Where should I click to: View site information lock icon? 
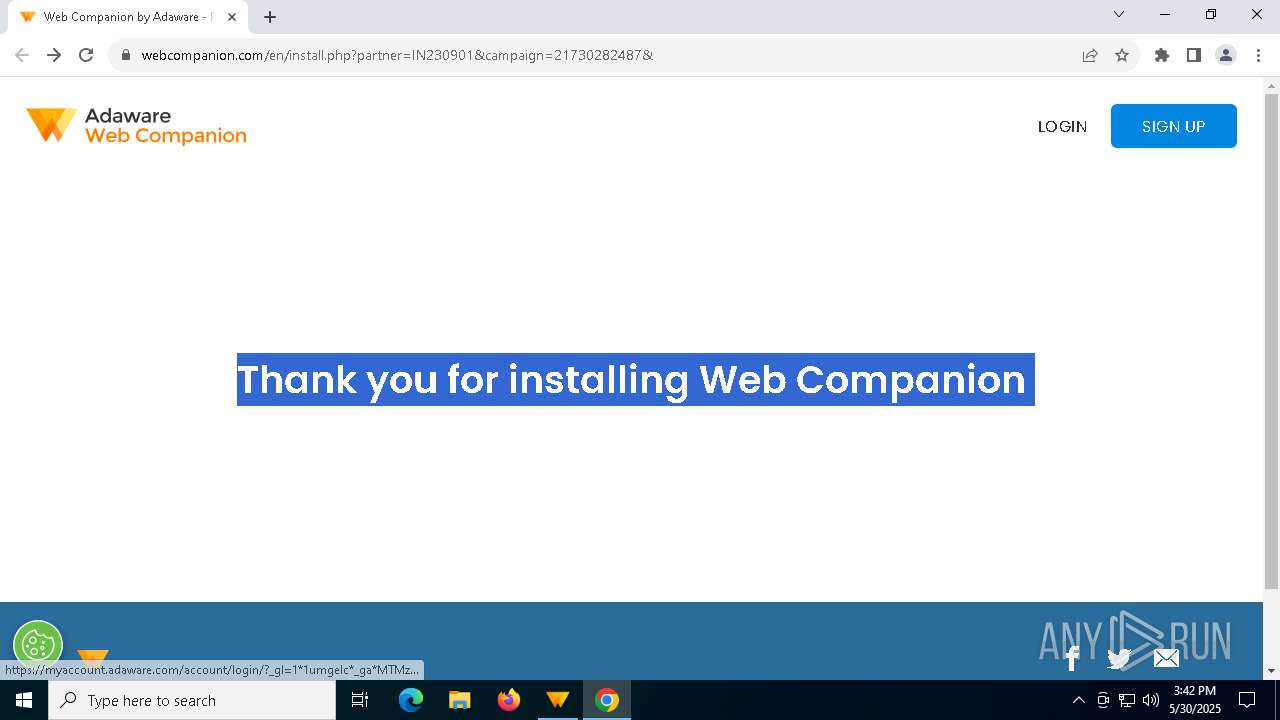(125, 55)
